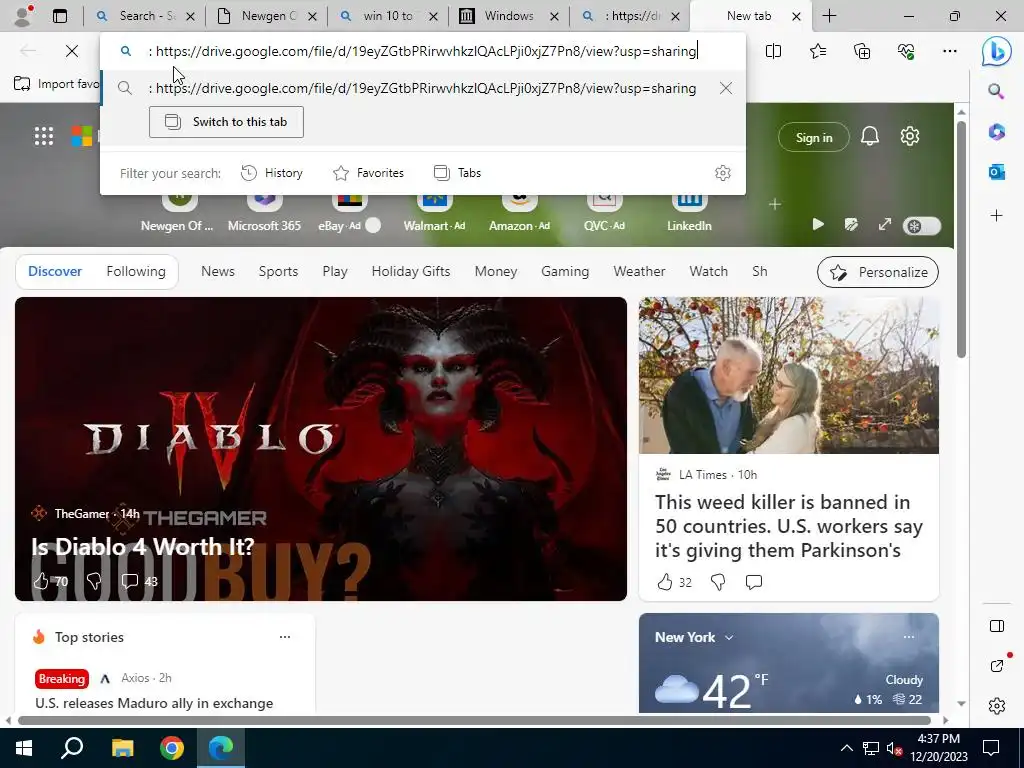Show hidden system tray icons

tap(846, 748)
